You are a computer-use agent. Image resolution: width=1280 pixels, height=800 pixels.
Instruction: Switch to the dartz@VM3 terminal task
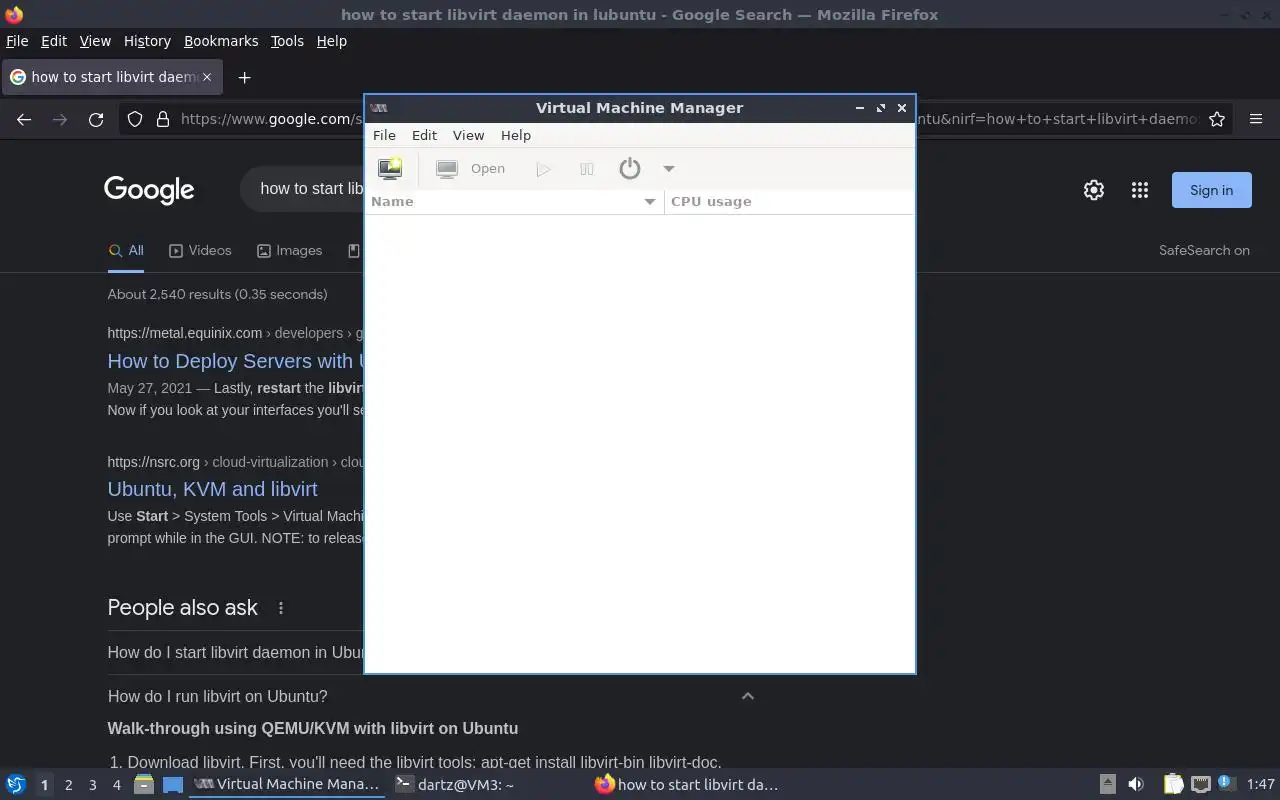pyautogui.click(x=455, y=785)
